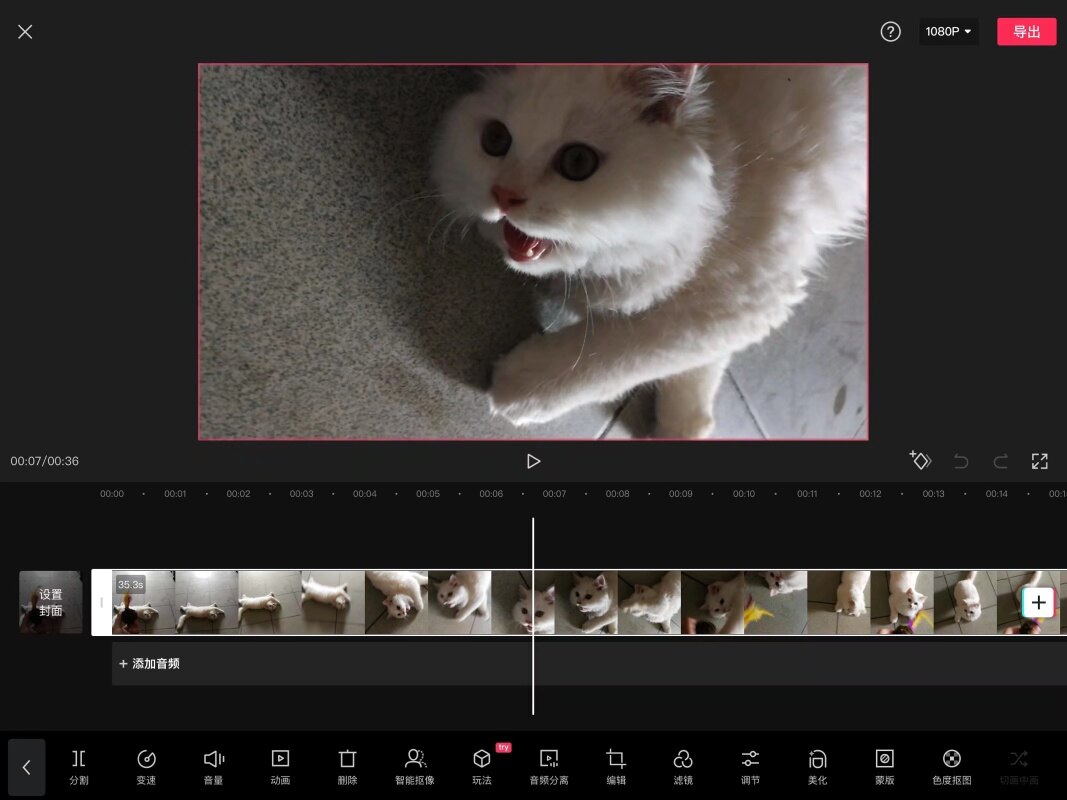The width and height of the screenshot is (1067, 800).
Task: Open the 变速 (speed) tool
Action: pyautogui.click(x=146, y=765)
